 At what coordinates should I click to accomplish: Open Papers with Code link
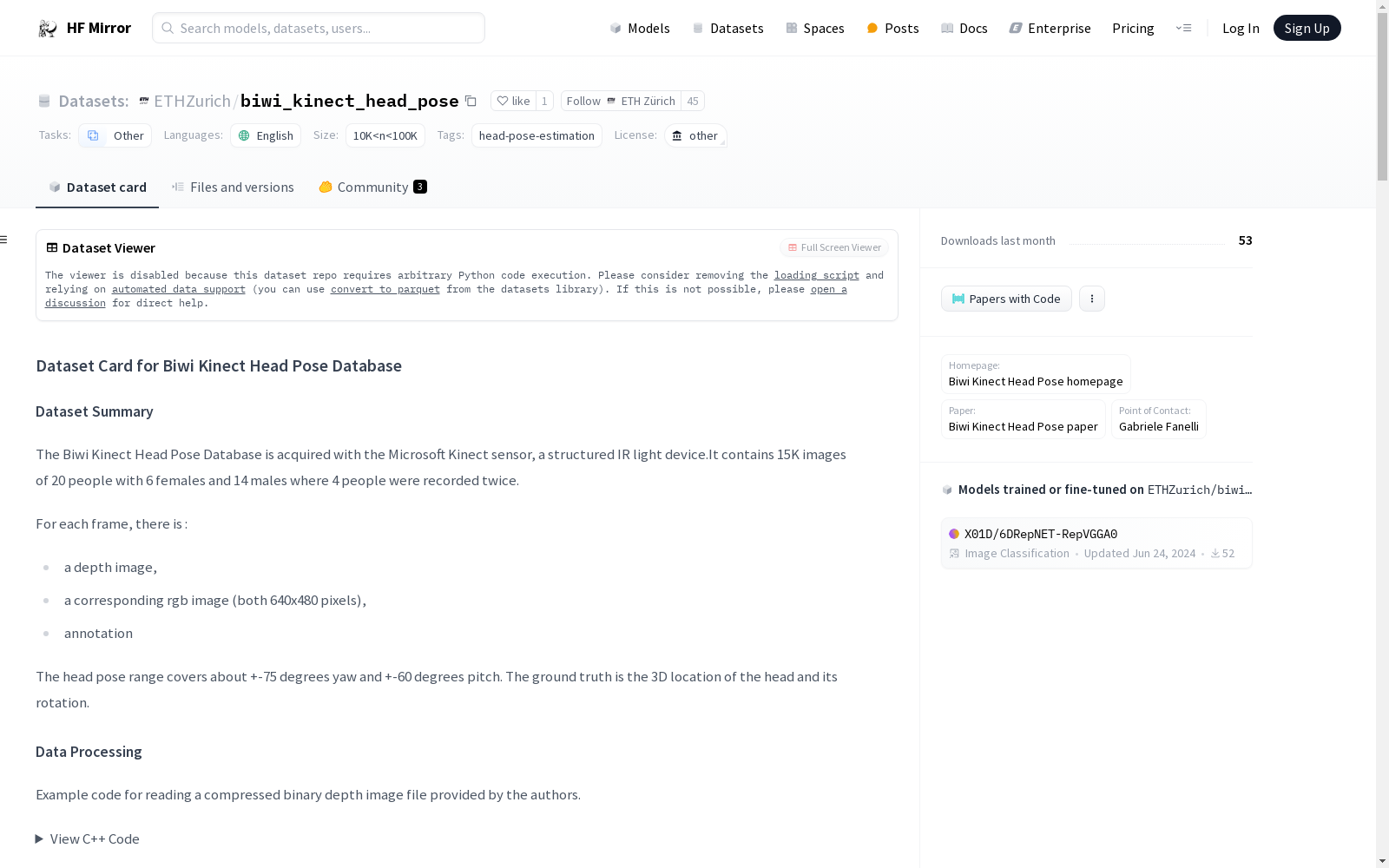point(1006,299)
